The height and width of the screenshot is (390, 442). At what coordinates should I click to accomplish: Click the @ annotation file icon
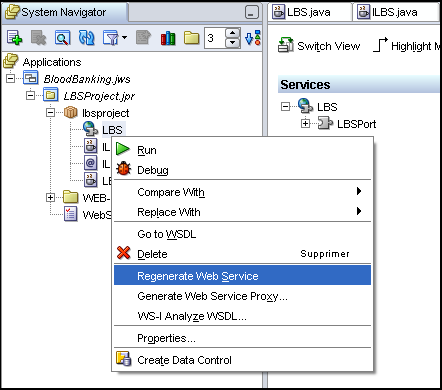pos(90,163)
